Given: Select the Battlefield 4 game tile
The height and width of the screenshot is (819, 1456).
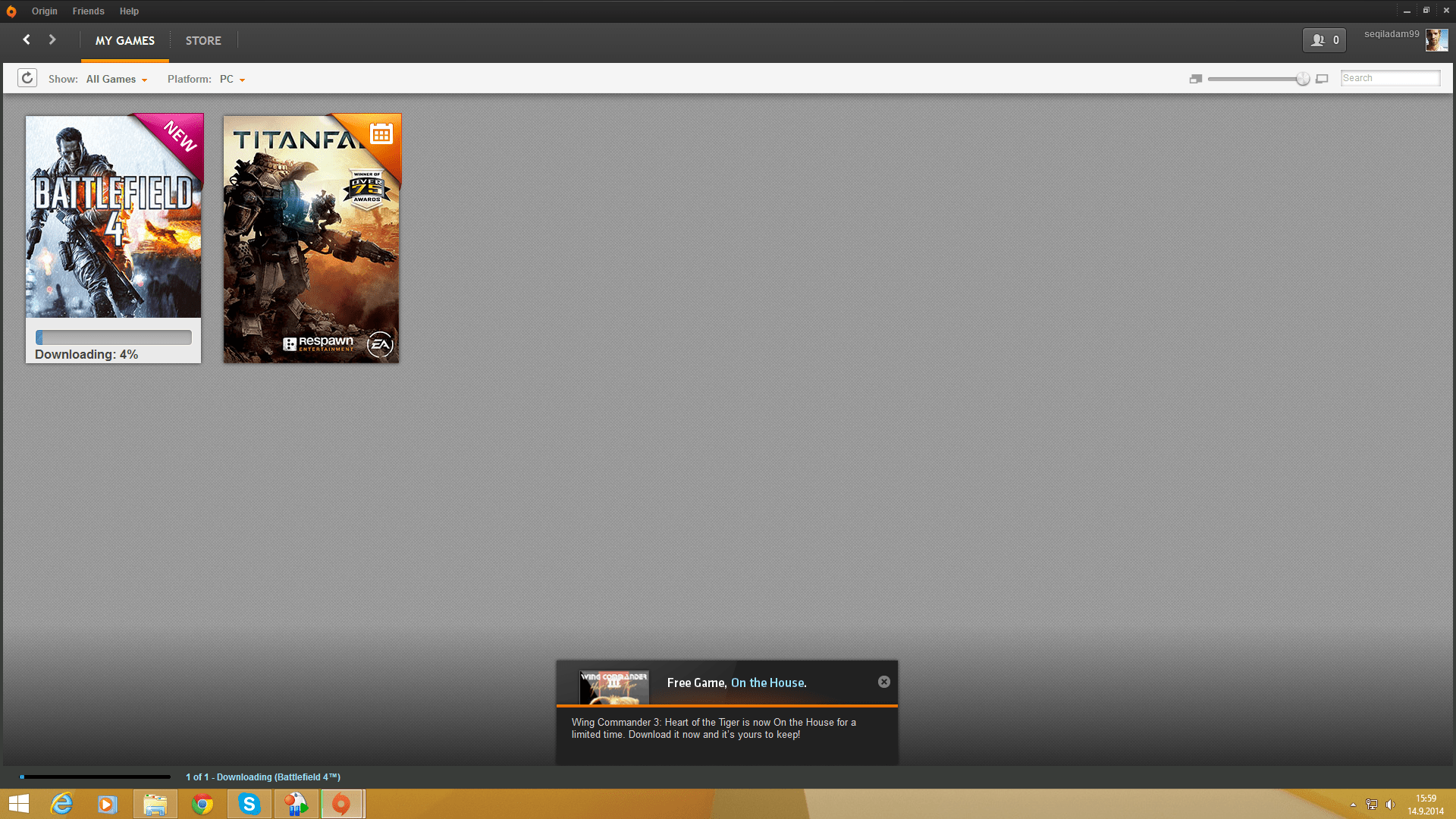Looking at the screenshot, I should tap(114, 216).
